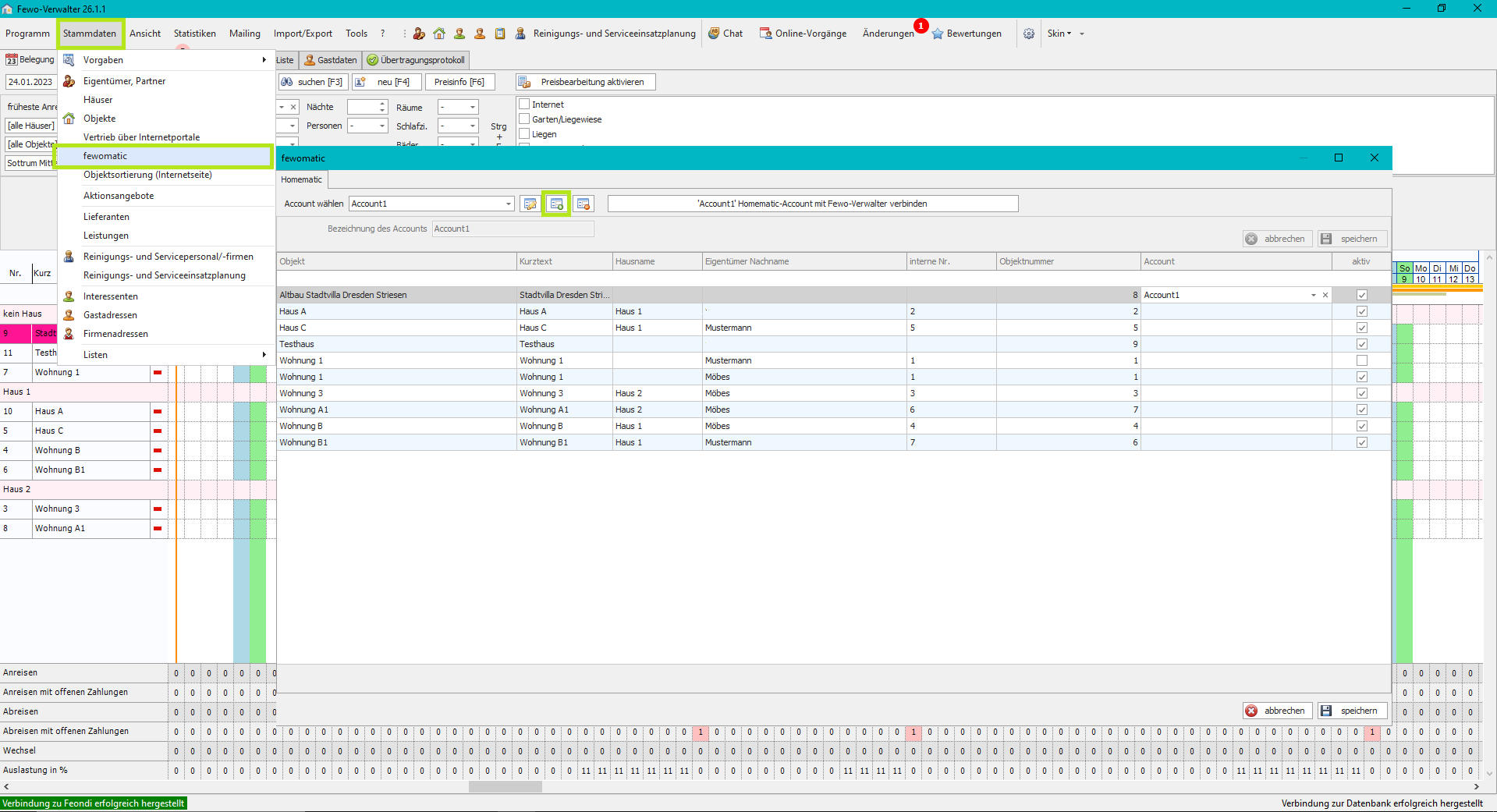Open the Import/Export menu
1497x812 pixels.
coord(303,34)
